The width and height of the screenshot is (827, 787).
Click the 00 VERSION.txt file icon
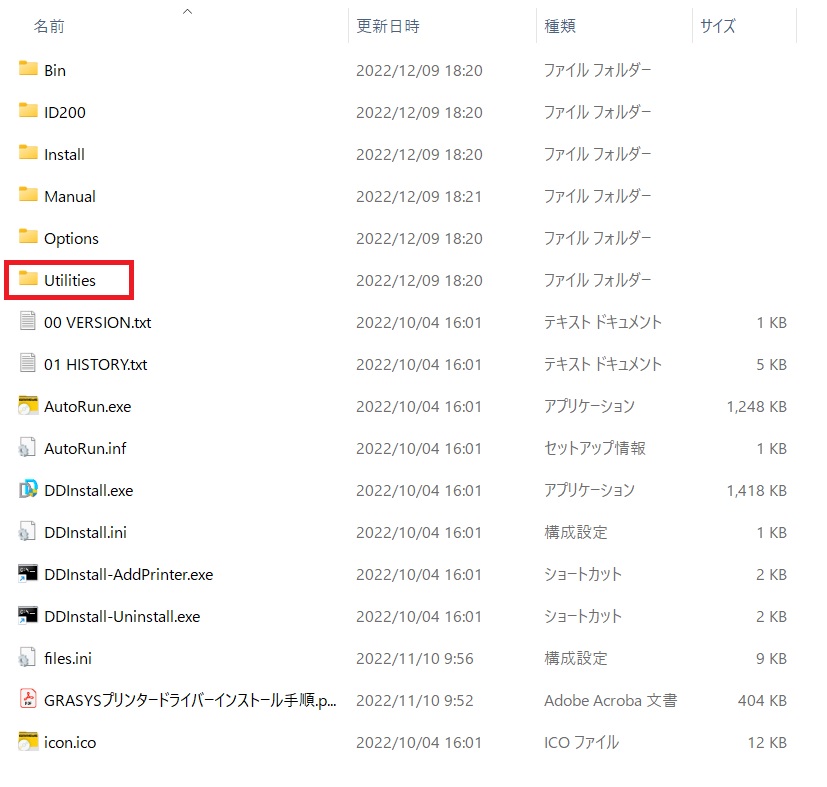click(x=28, y=321)
